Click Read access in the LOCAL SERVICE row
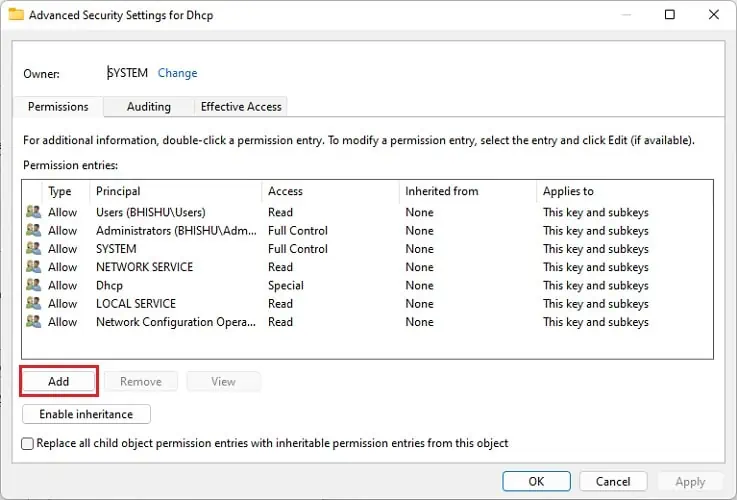The image size is (737, 500). coord(280,304)
